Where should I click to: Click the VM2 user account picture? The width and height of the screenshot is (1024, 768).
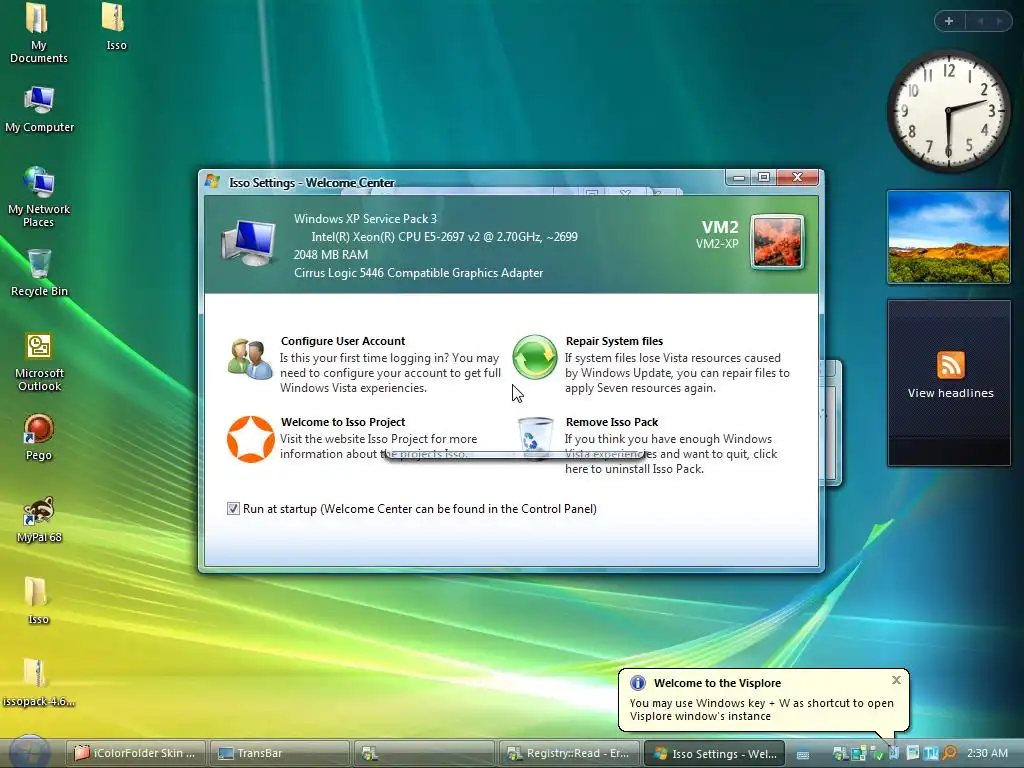coord(777,242)
